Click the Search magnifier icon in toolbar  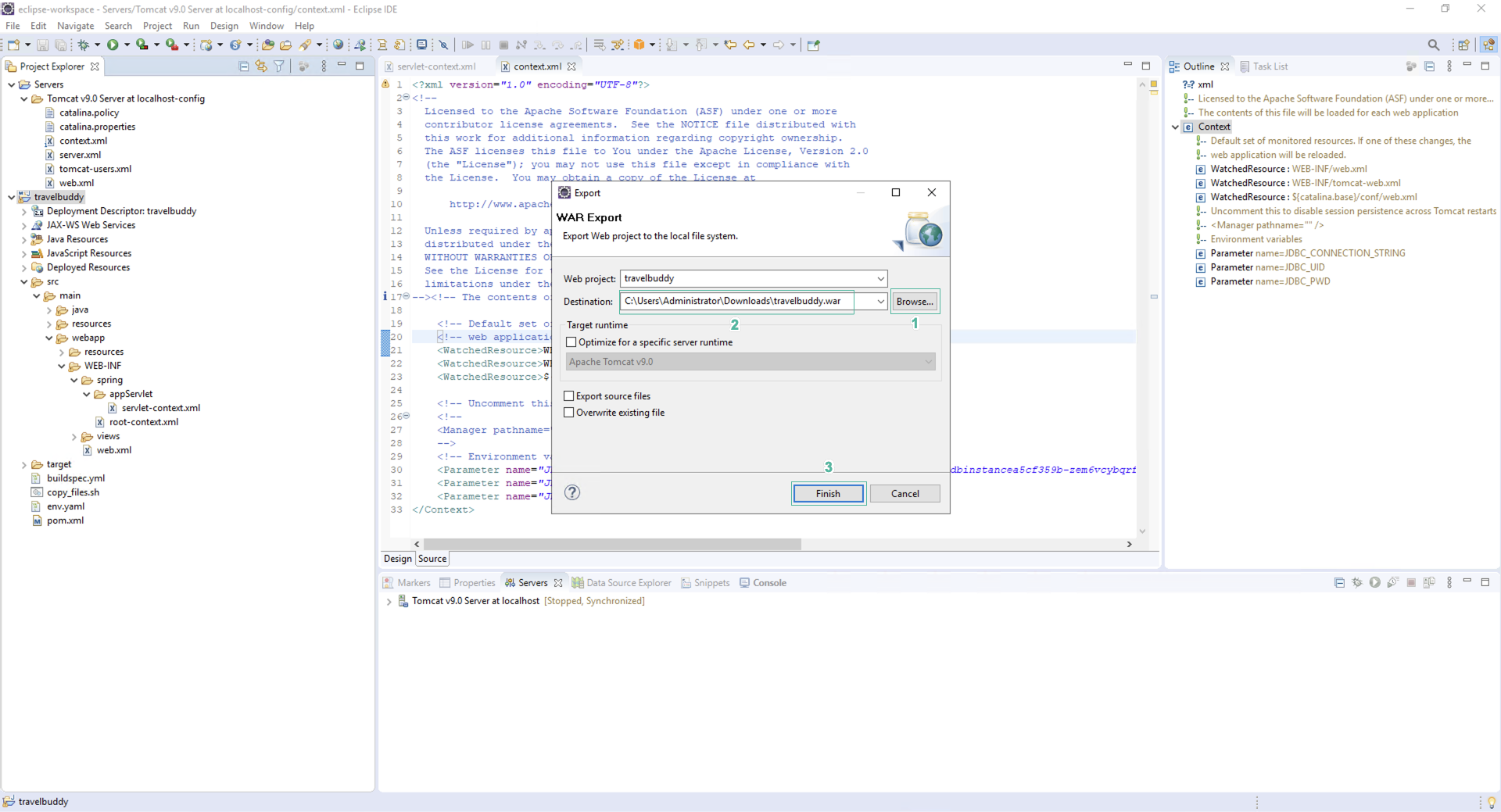pos(1433,45)
